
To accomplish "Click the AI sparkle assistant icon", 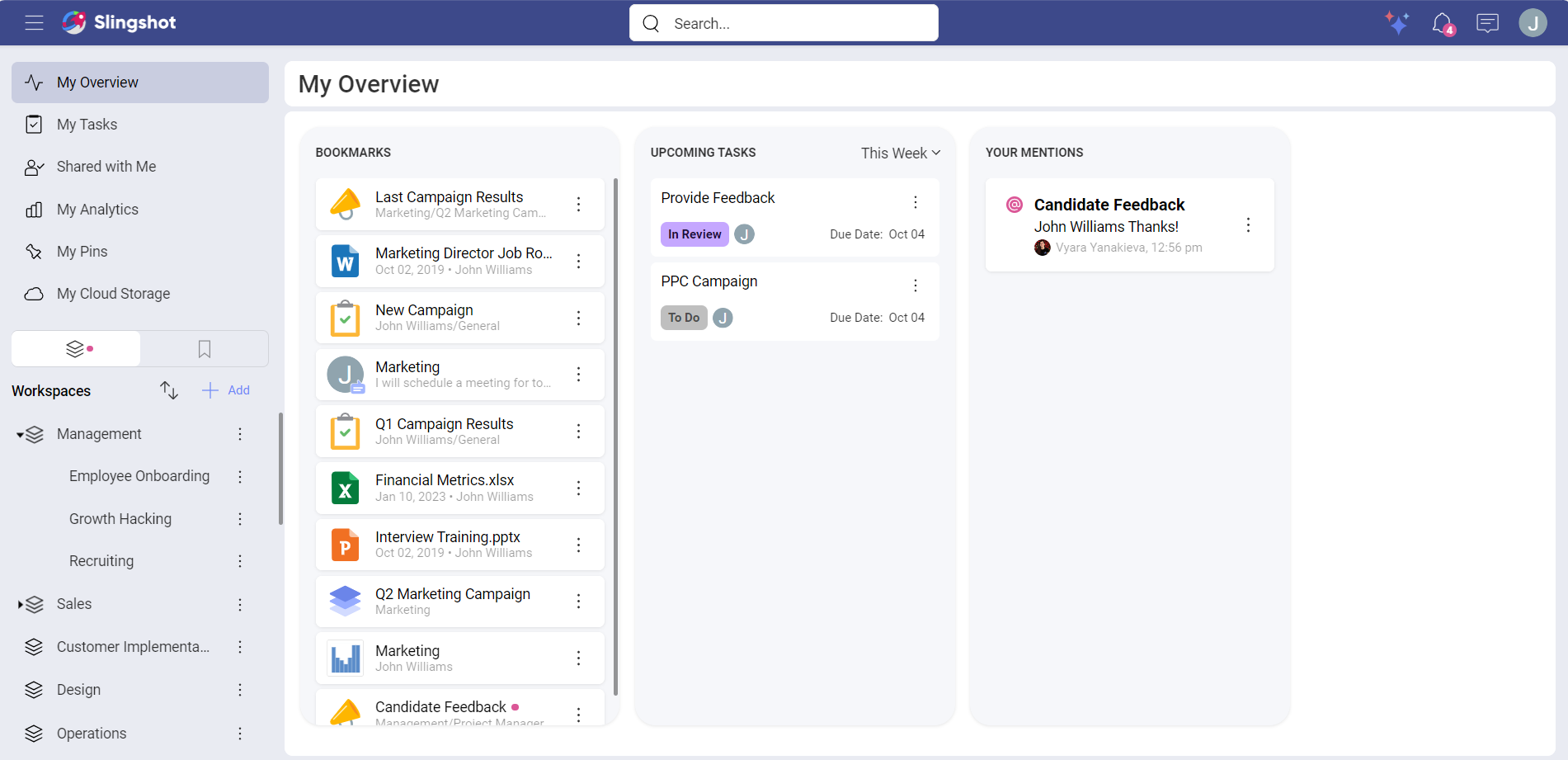I will tap(1396, 23).
